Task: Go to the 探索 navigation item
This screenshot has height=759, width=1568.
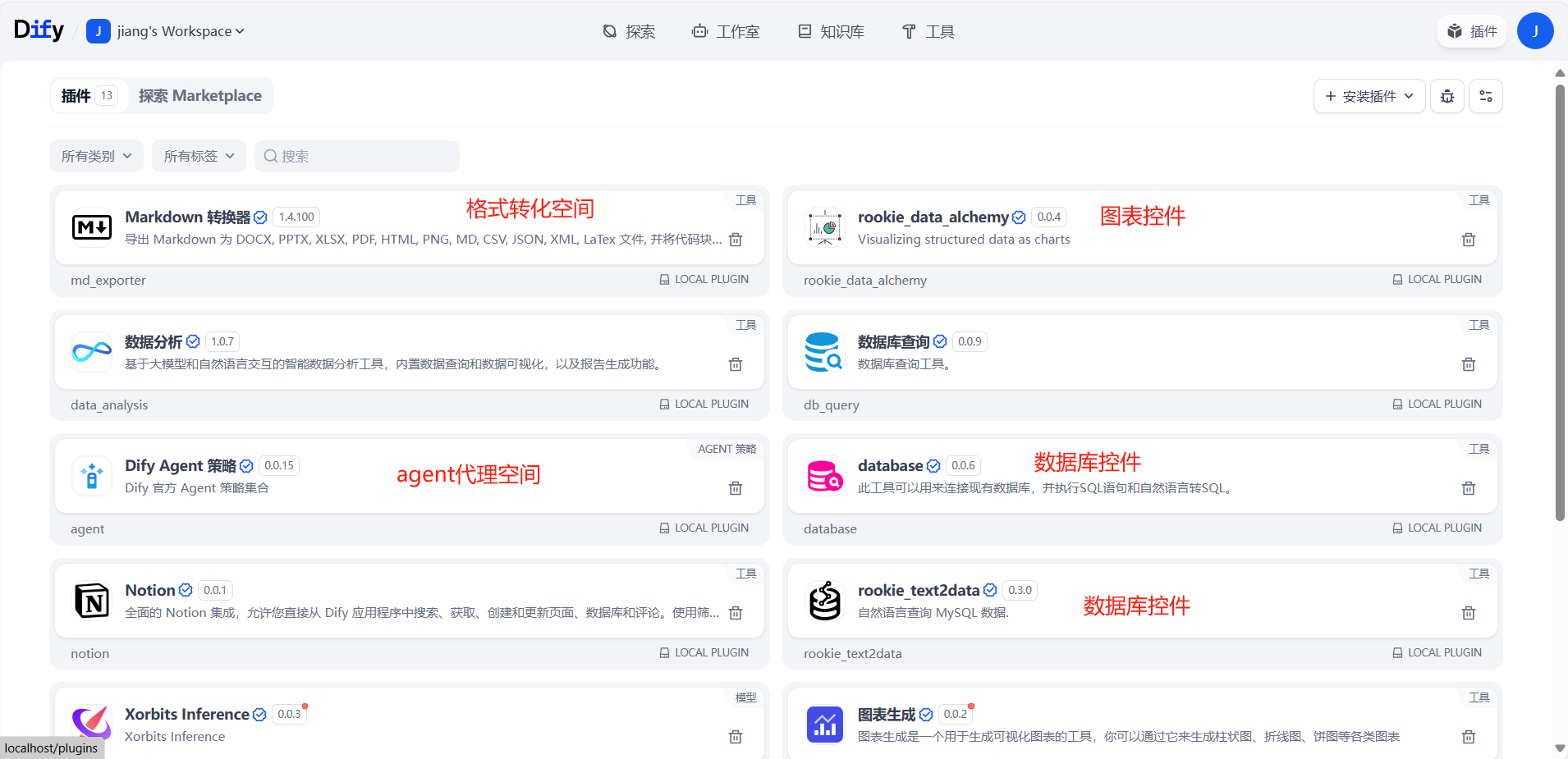Action: (x=629, y=31)
